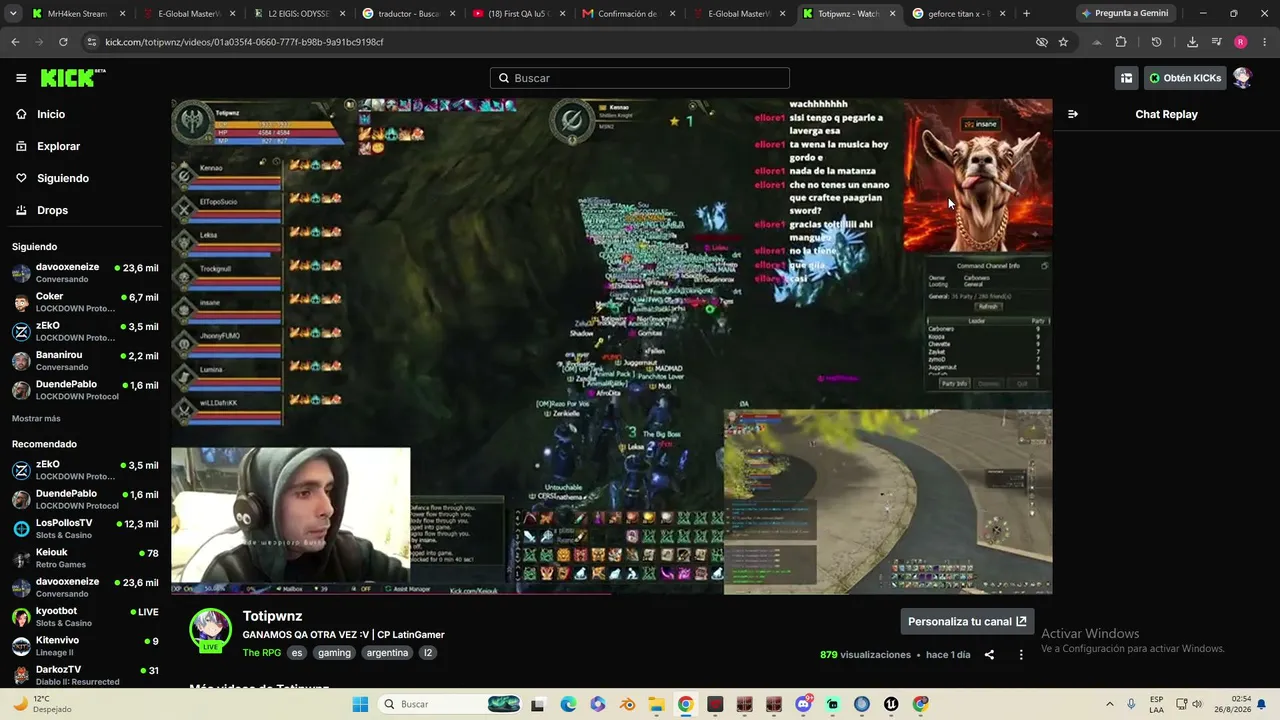Select the es language tag
The width and height of the screenshot is (1280, 720).
[297, 653]
